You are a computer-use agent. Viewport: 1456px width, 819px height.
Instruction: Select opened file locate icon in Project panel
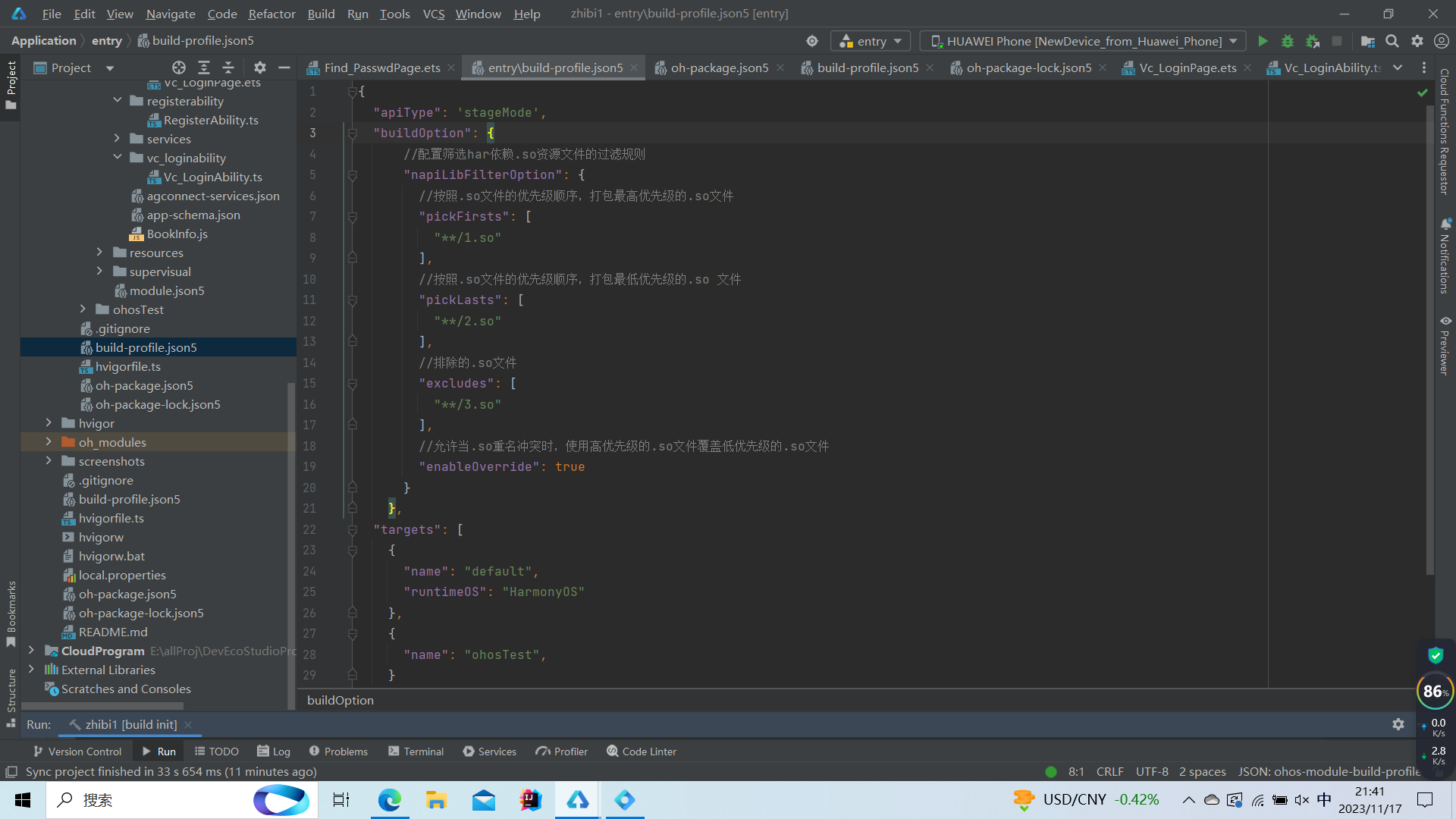(179, 67)
